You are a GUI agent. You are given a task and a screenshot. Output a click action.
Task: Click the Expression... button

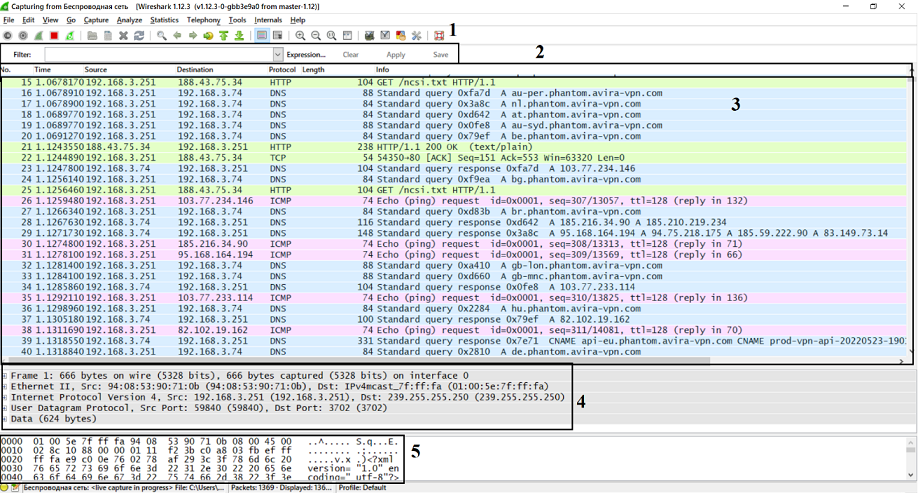[306, 55]
